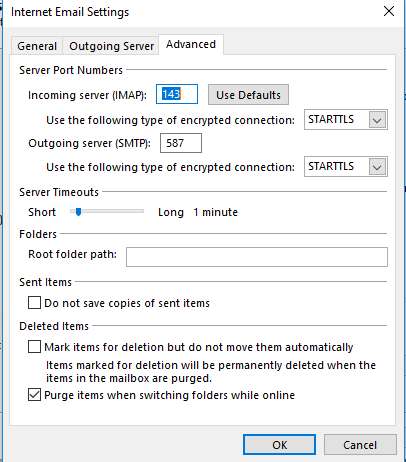Click the Cancel button

(x=360, y=445)
